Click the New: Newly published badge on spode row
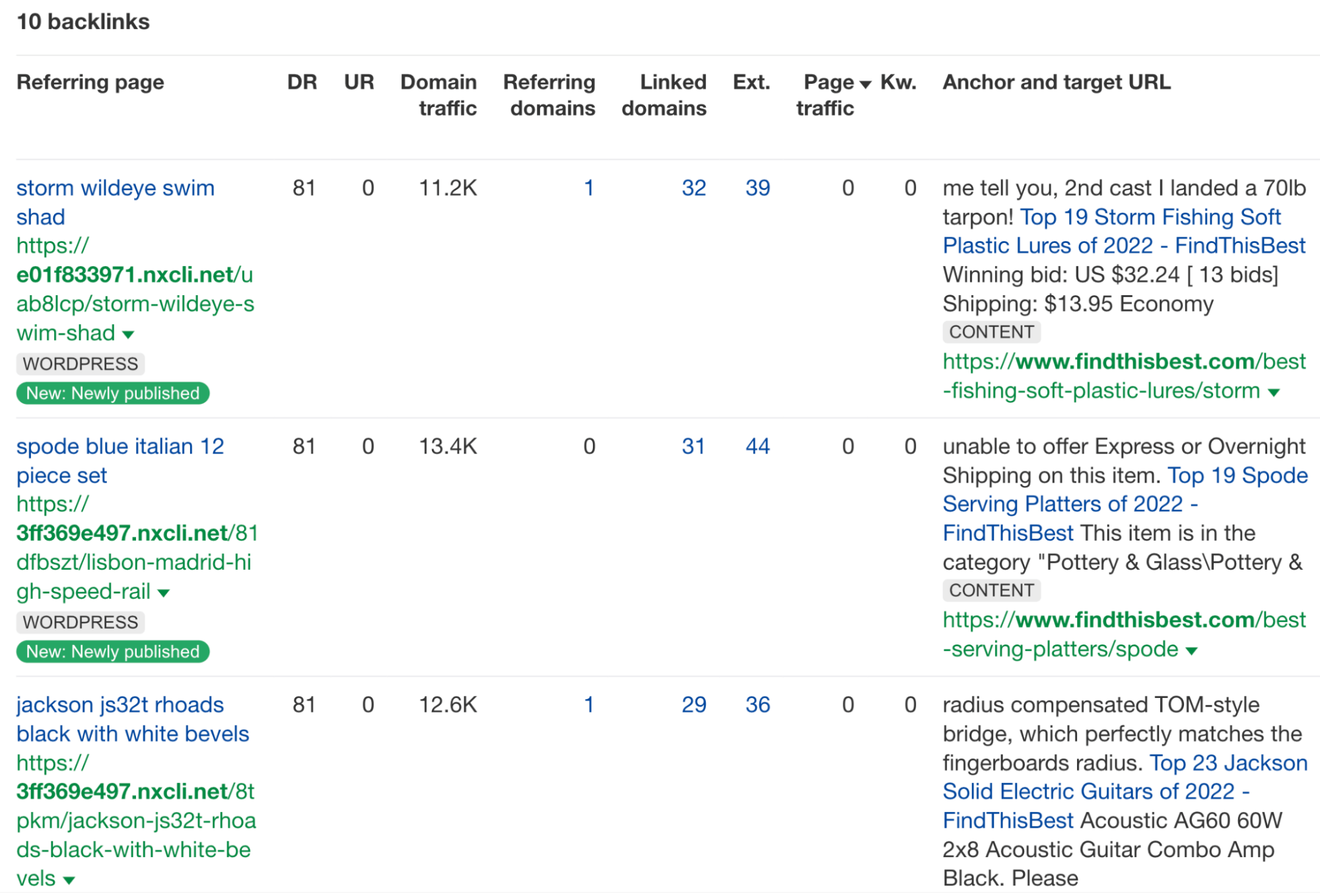The height and width of the screenshot is (896, 1320). pyautogui.click(x=112, y=652)
